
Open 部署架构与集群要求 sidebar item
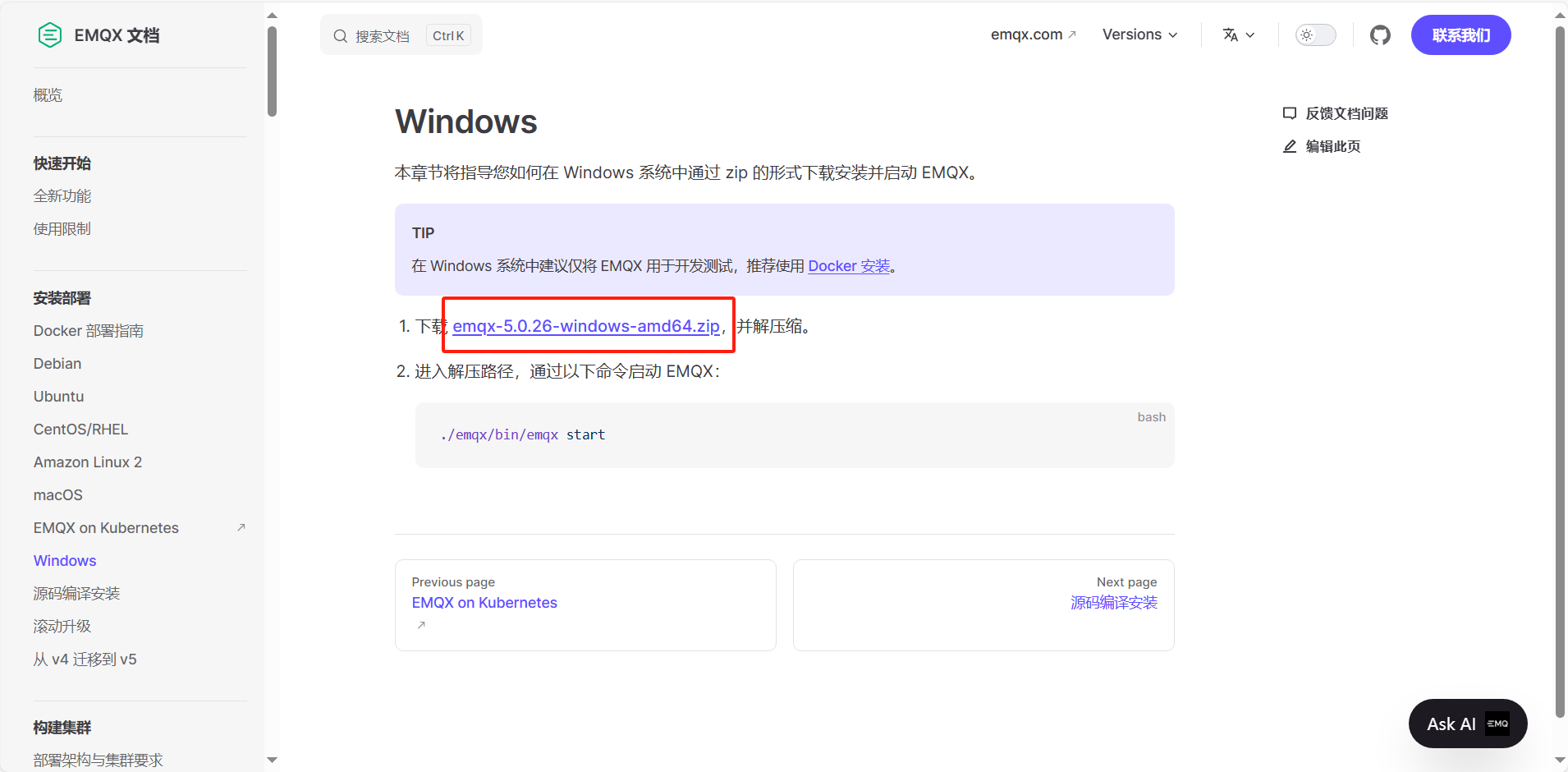coord(99,761)
